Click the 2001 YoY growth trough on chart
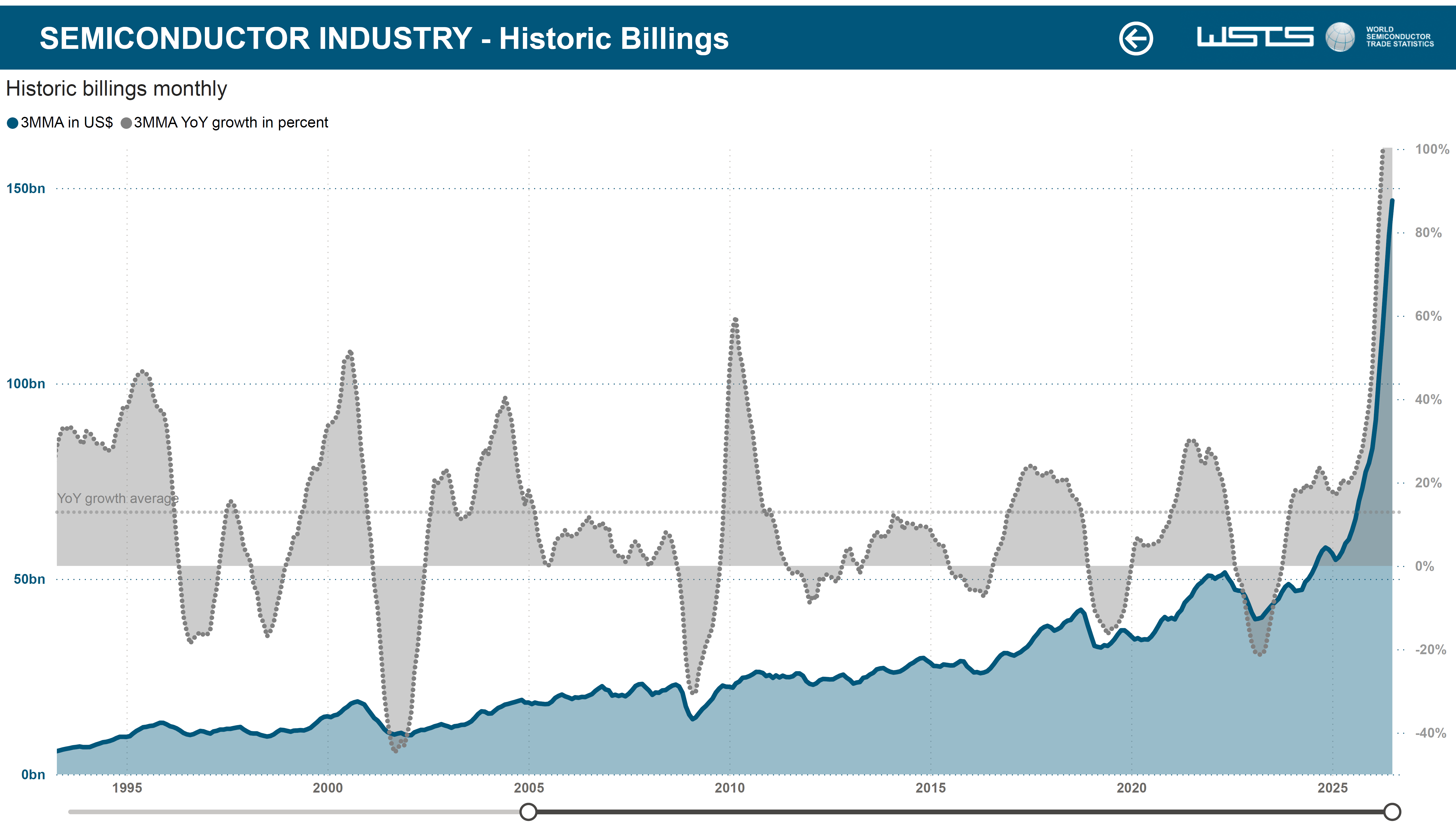Viewport: 1456px width, 830px height. tap(396, 751)
